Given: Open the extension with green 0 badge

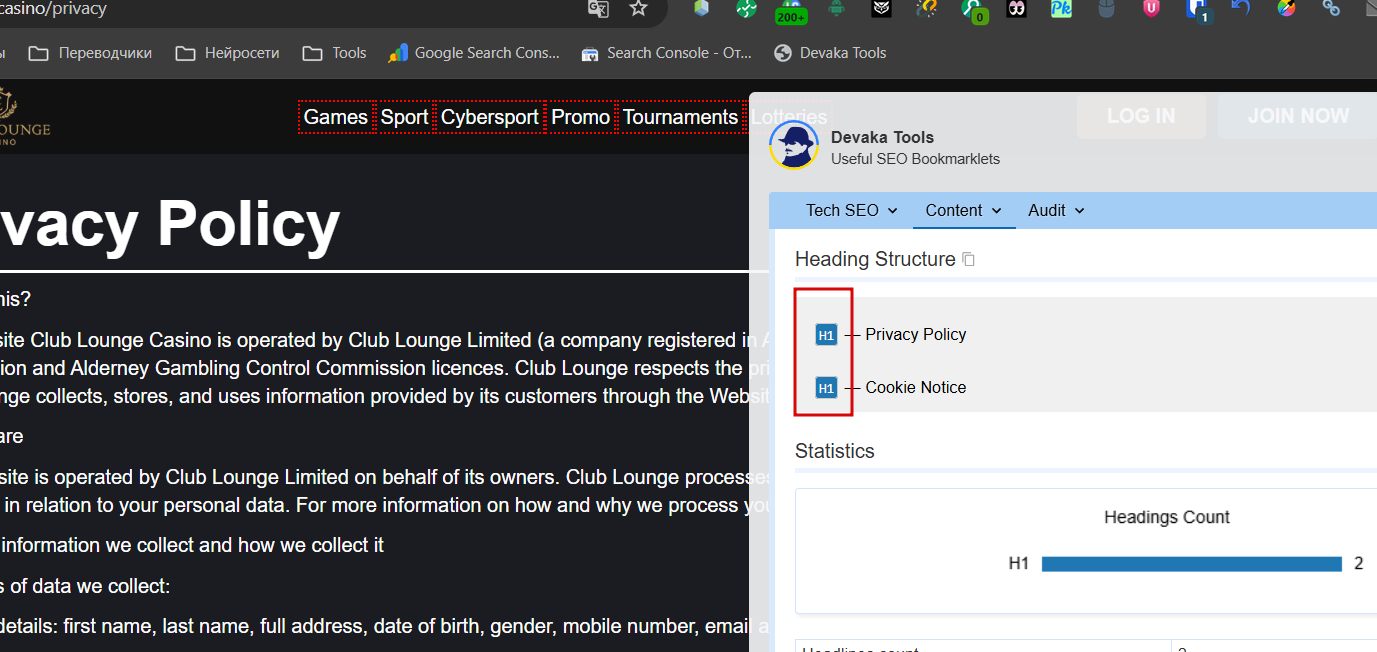Looking at the screenshot, I should click(973, 10).
